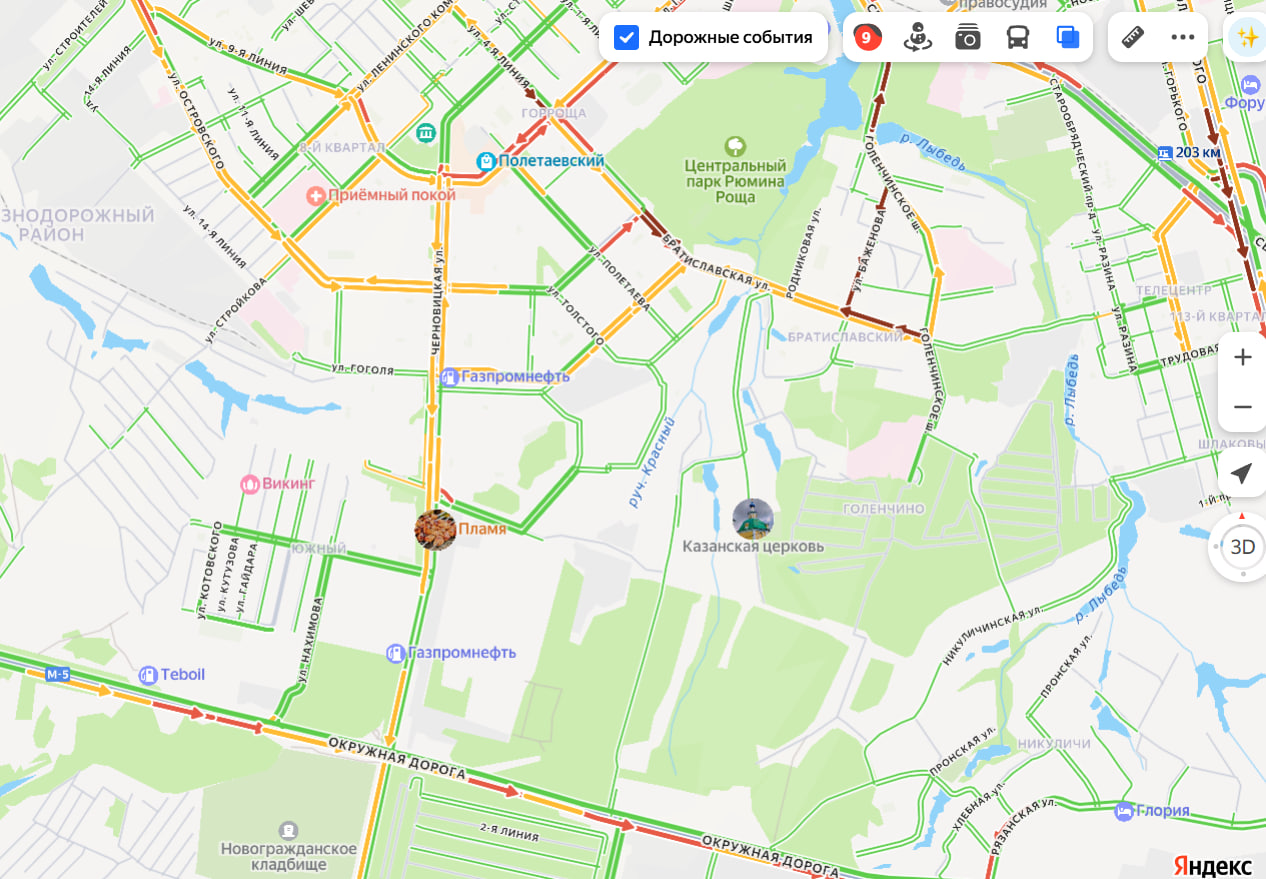Screen dimensions: 1266x879
Task: Uncheck the Дорожные события checkbox
Action: point(626,38)
